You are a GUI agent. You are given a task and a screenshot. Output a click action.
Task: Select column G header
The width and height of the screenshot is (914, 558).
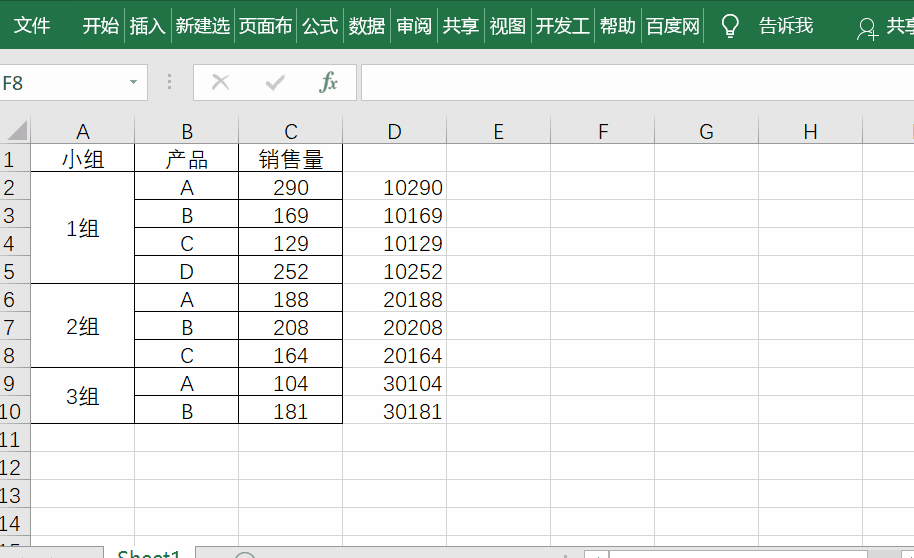[x=706, y=131]
